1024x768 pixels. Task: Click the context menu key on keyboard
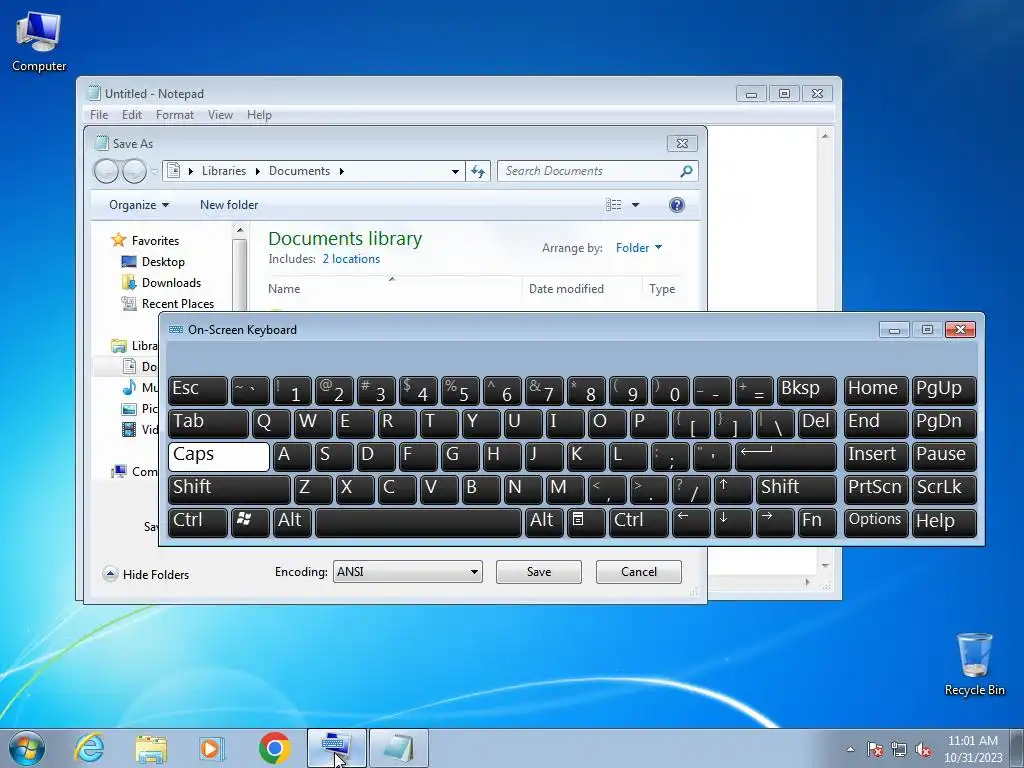coord(586,522)
